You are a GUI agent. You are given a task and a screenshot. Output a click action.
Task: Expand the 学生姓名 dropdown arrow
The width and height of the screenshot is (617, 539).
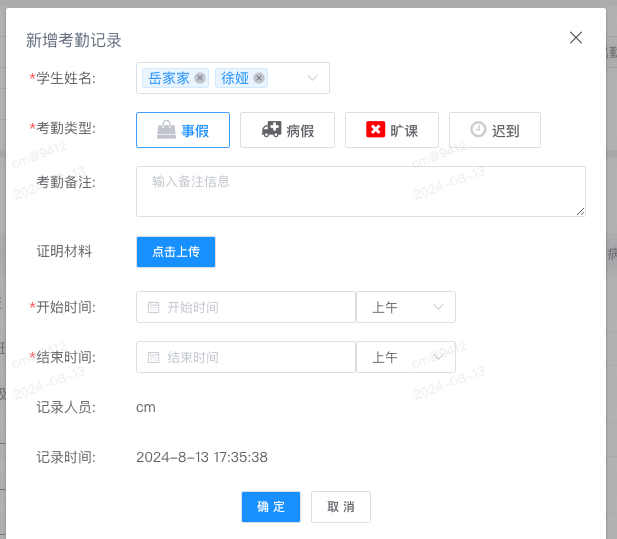point(312,78)
